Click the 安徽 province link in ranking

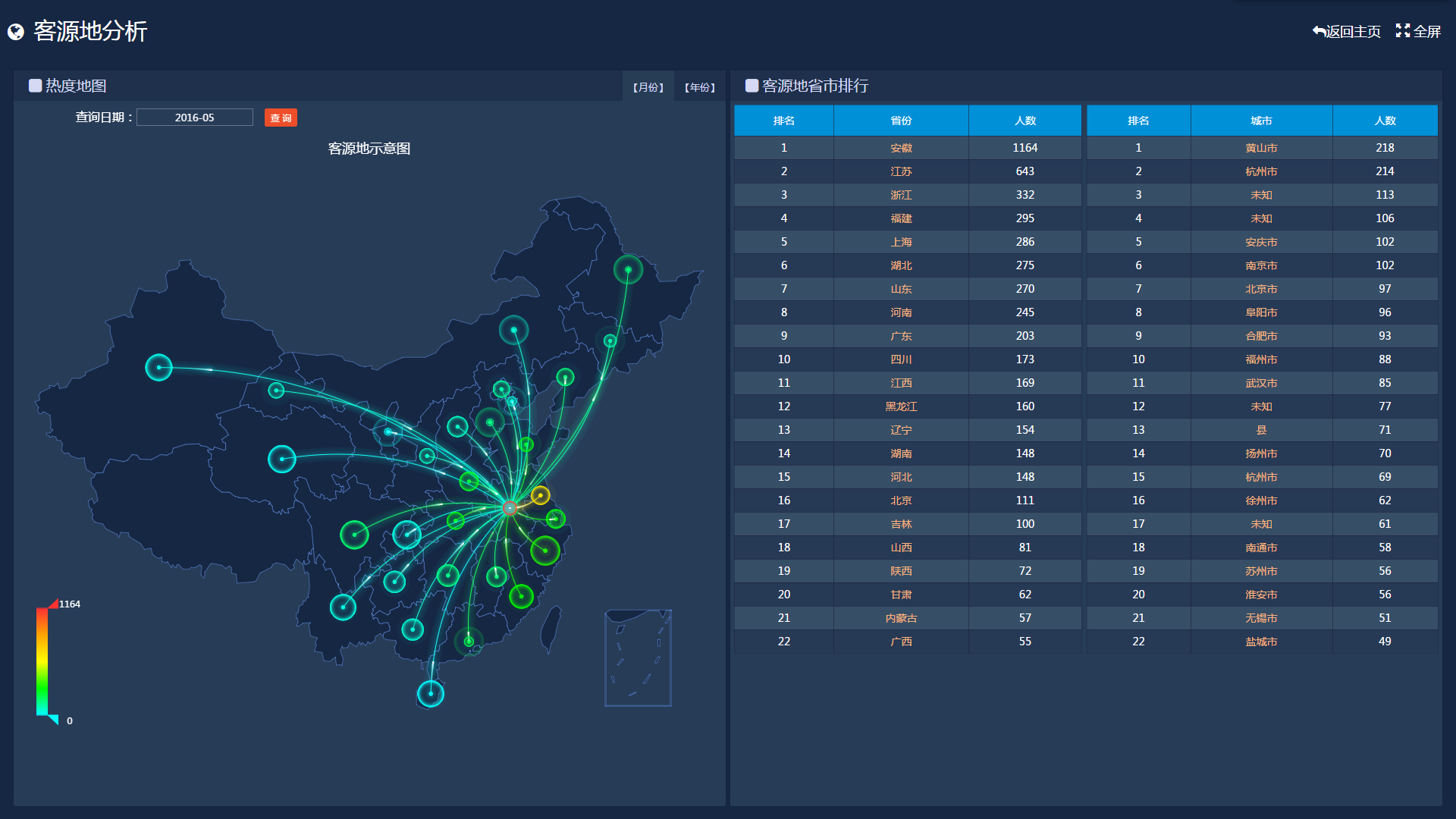tap(901, 148)
